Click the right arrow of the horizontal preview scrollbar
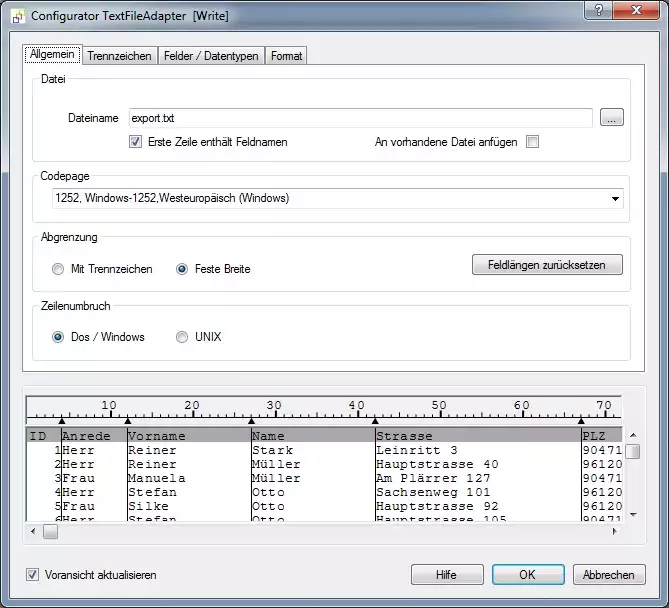 pos(616,532)
